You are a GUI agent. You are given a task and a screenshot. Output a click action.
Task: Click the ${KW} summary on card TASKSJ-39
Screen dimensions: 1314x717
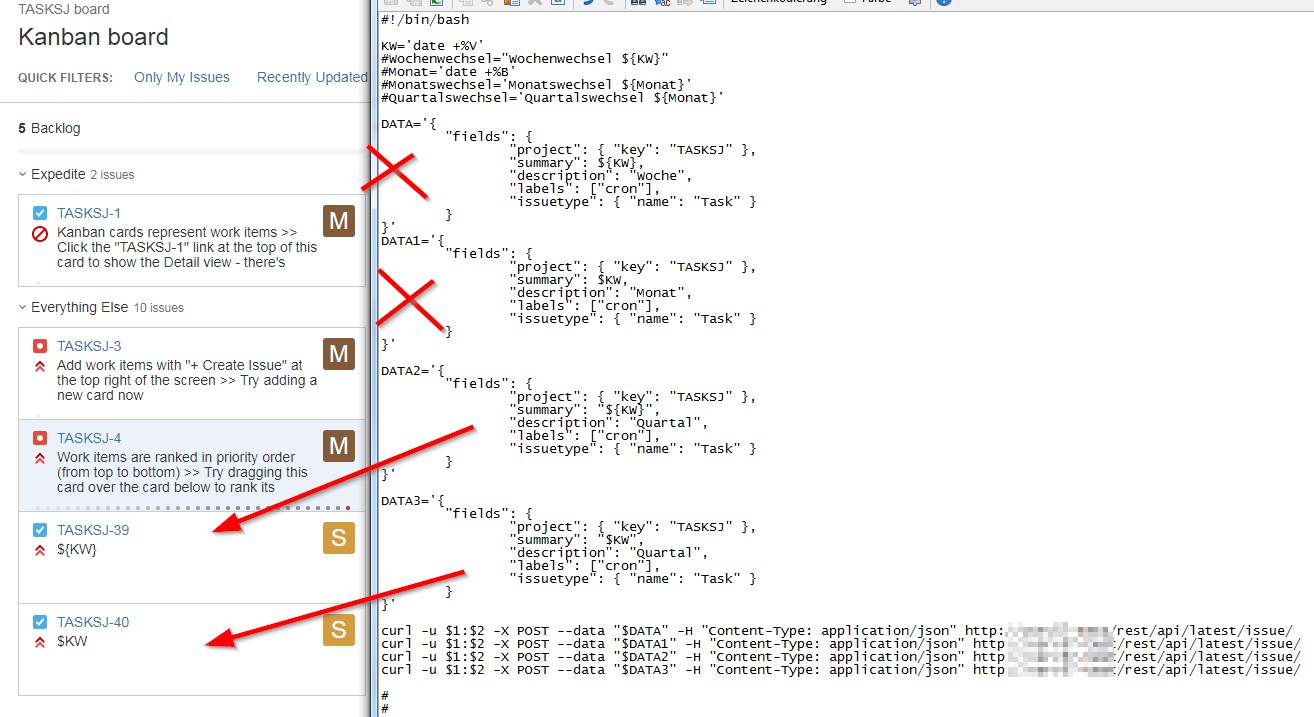(x=77, y=550)
